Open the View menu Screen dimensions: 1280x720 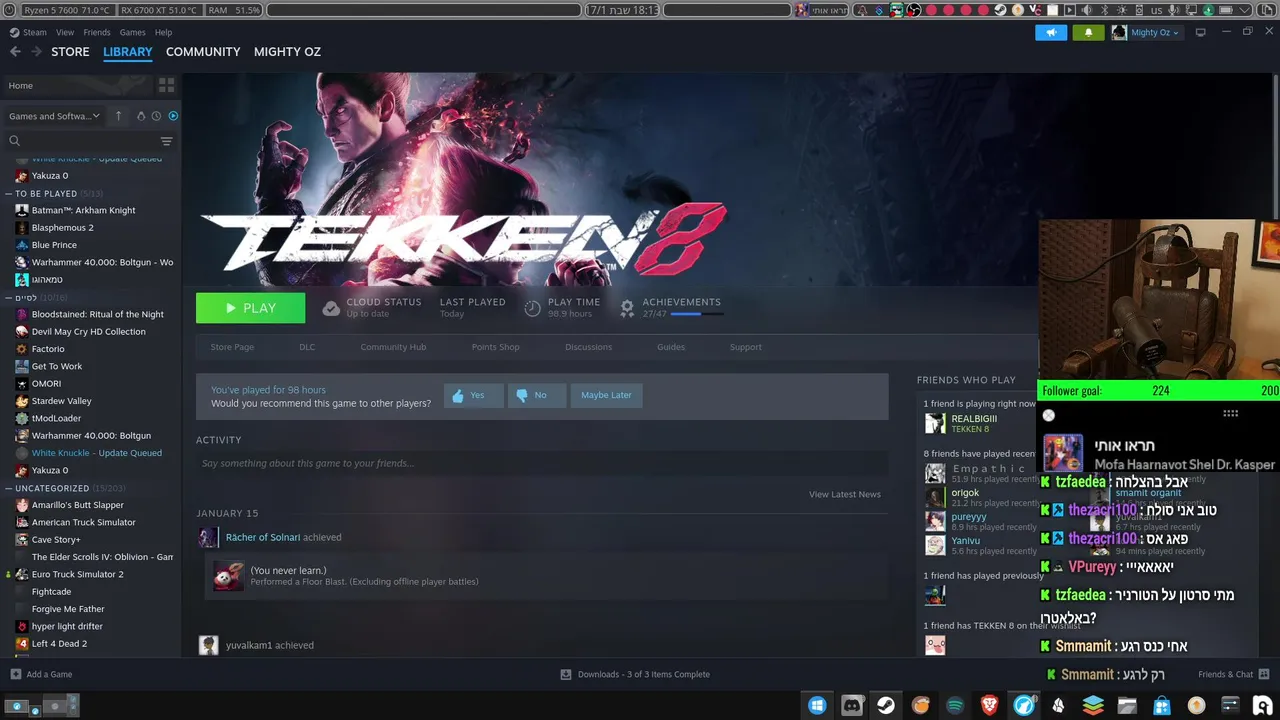pyautogui.click(x=65, y=32)
